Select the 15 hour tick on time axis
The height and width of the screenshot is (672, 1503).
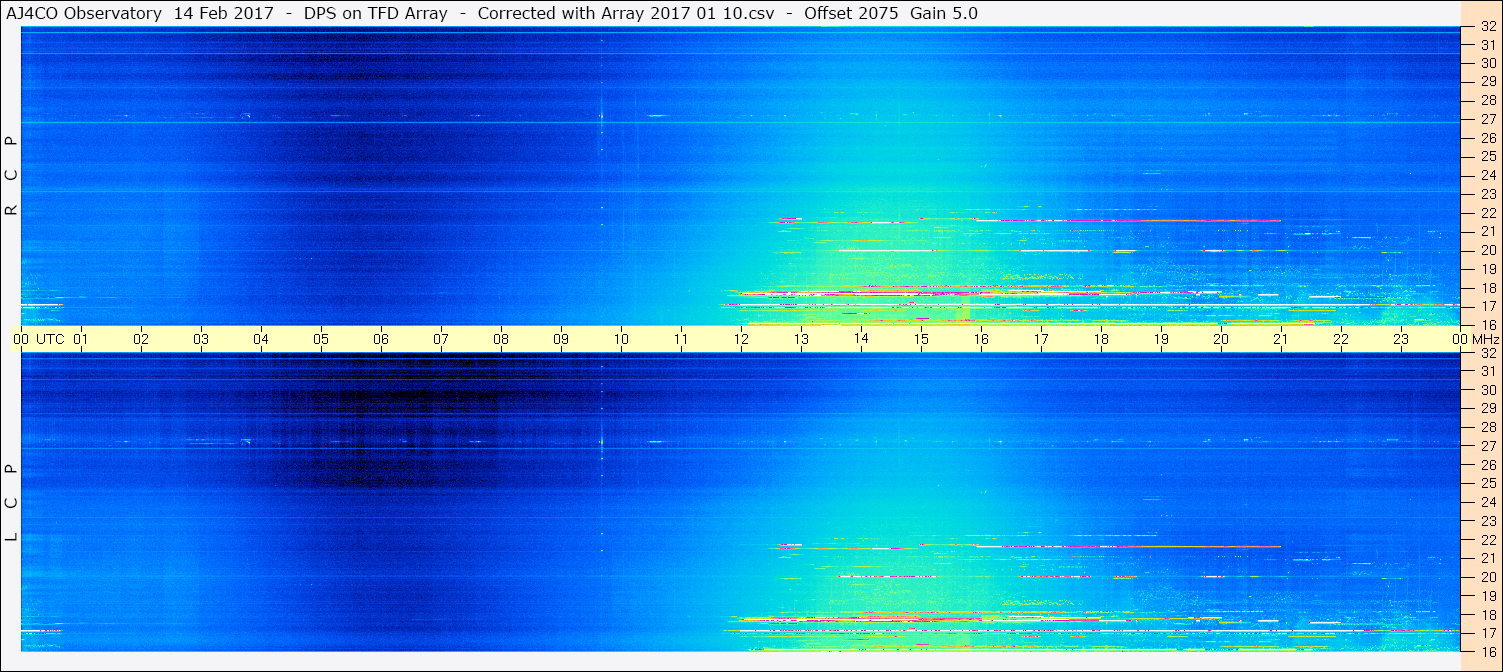coord(921,339)
